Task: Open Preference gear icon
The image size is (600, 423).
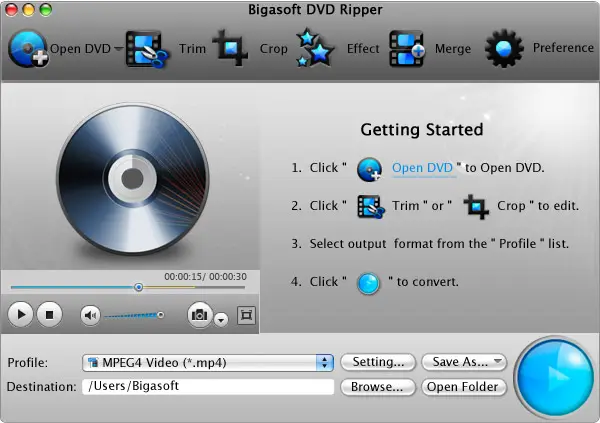Action: tap(504, 49)
